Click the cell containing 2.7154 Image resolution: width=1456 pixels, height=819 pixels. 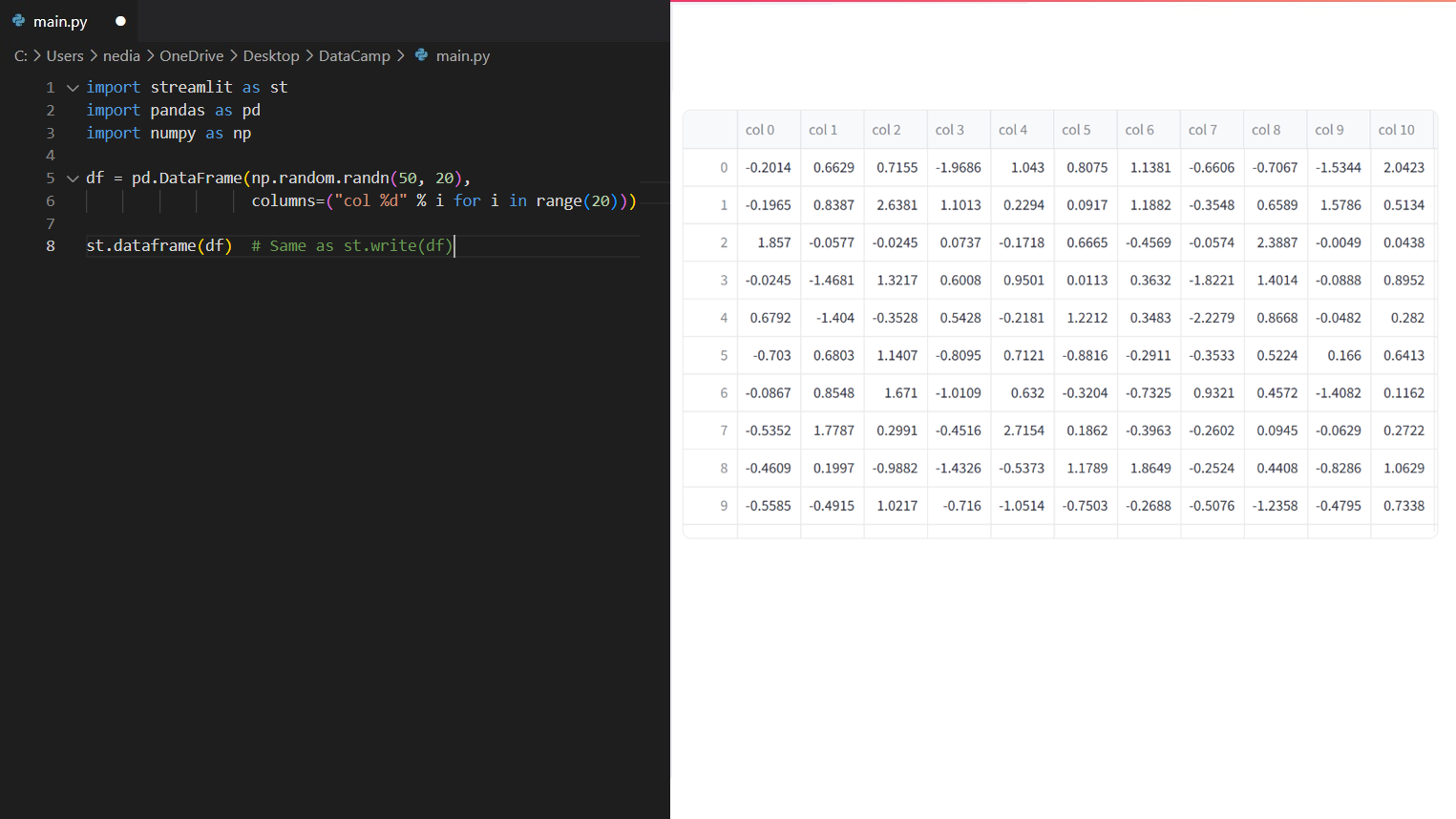click(x=1023, y=430)
